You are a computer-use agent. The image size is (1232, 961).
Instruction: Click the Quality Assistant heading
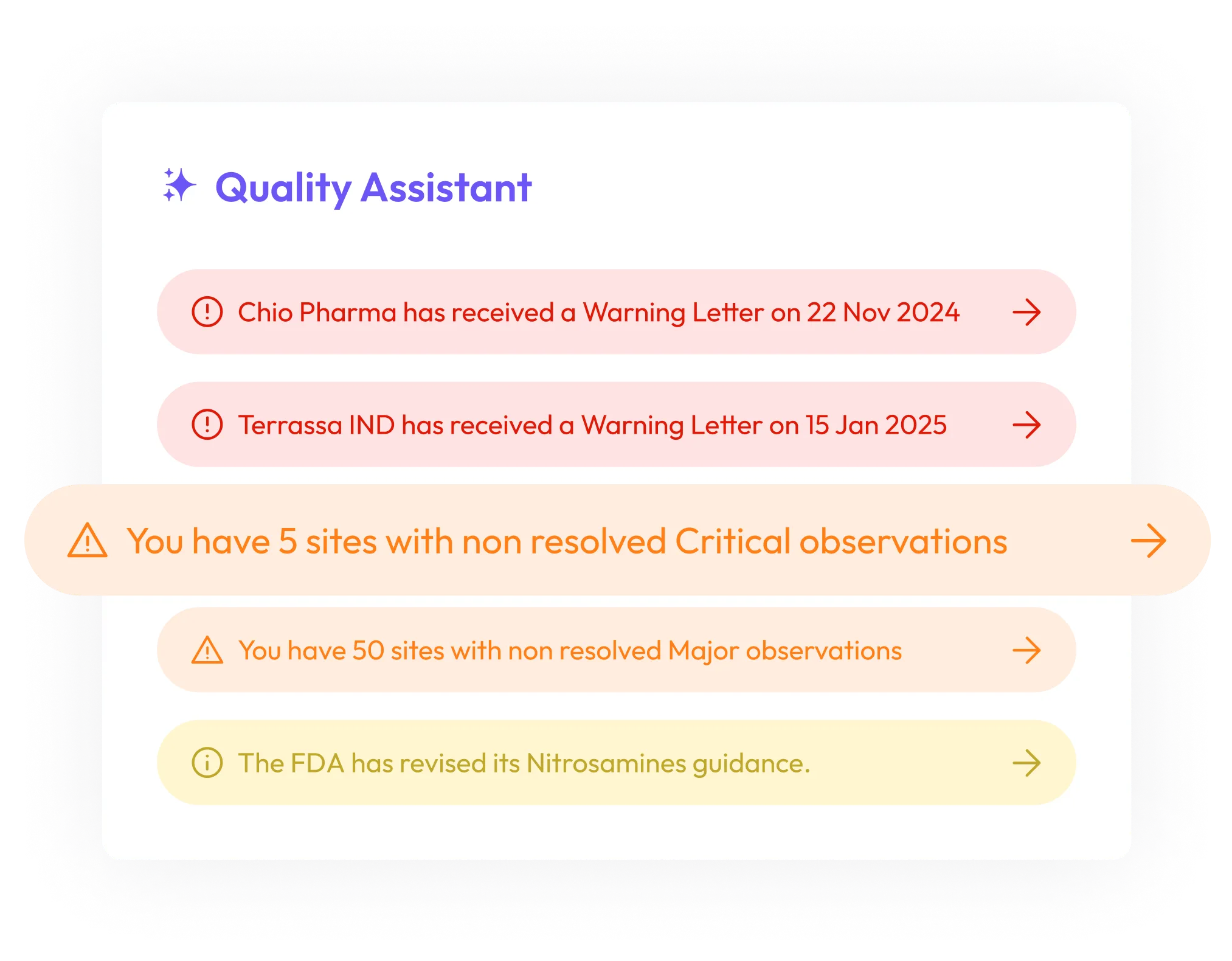click(373, 187)
